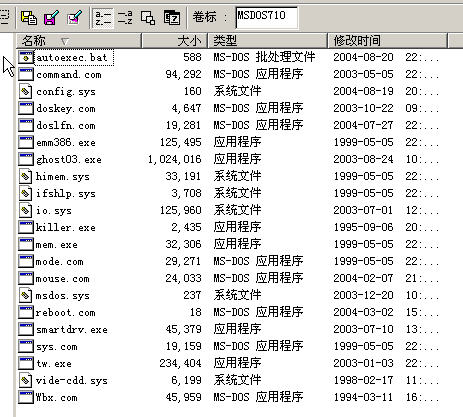The width and height of the screenshot is (463, 417).
Task: Click the date 1994-03-11 of Wbx.com
Action: (363, 397)
